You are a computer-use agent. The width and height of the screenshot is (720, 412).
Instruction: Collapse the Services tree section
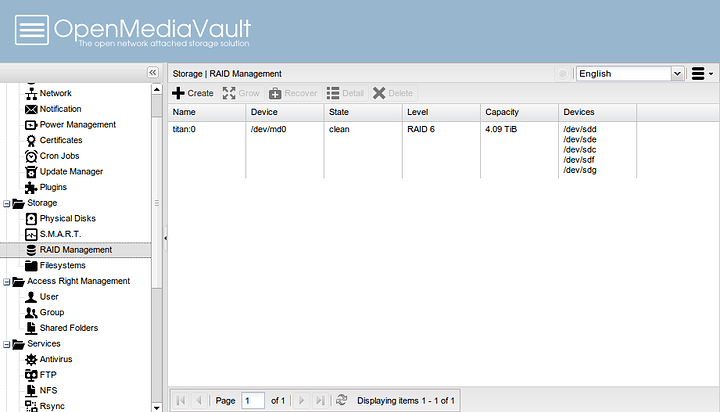tap(6, 344)
